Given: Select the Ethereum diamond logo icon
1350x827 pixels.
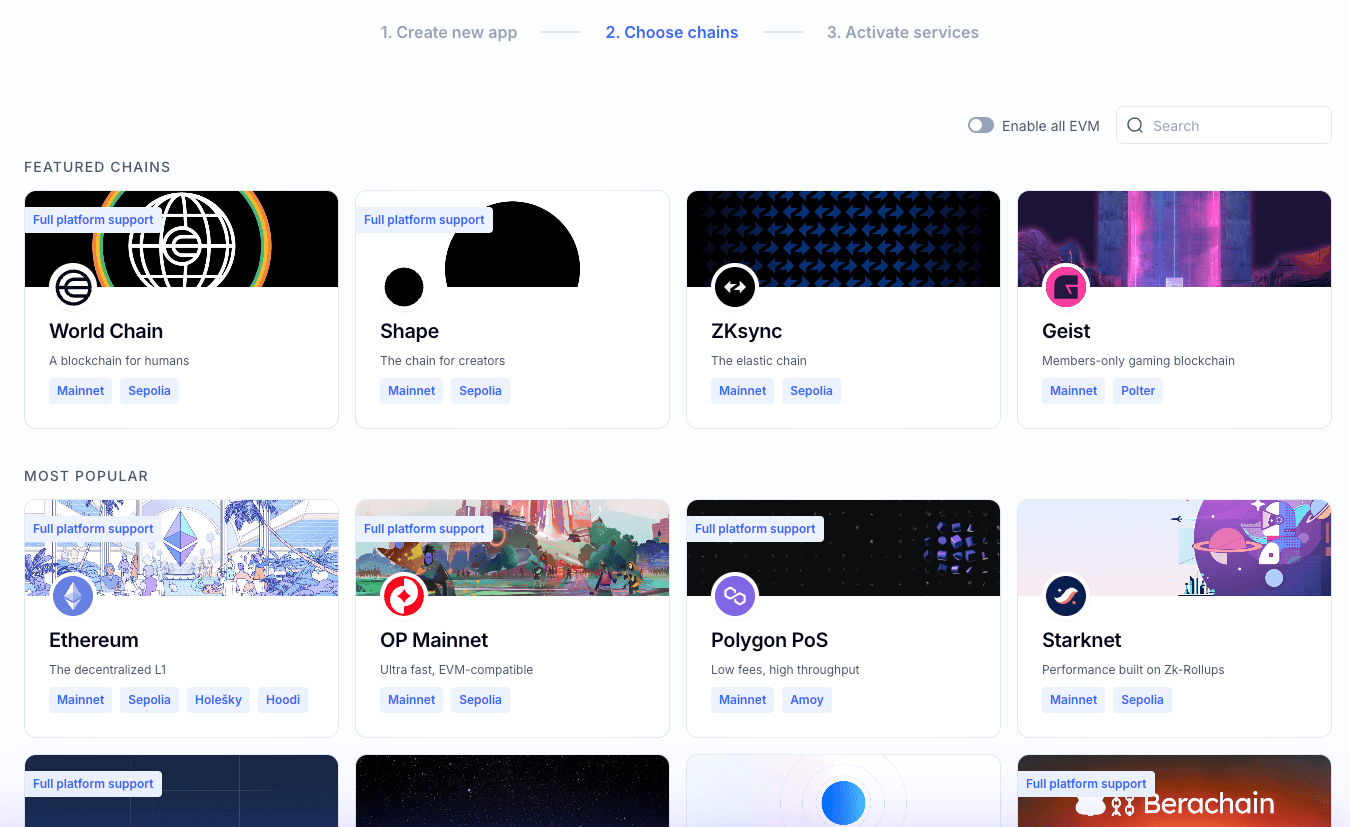Looking at the screenshot, I should coord(73,596).
